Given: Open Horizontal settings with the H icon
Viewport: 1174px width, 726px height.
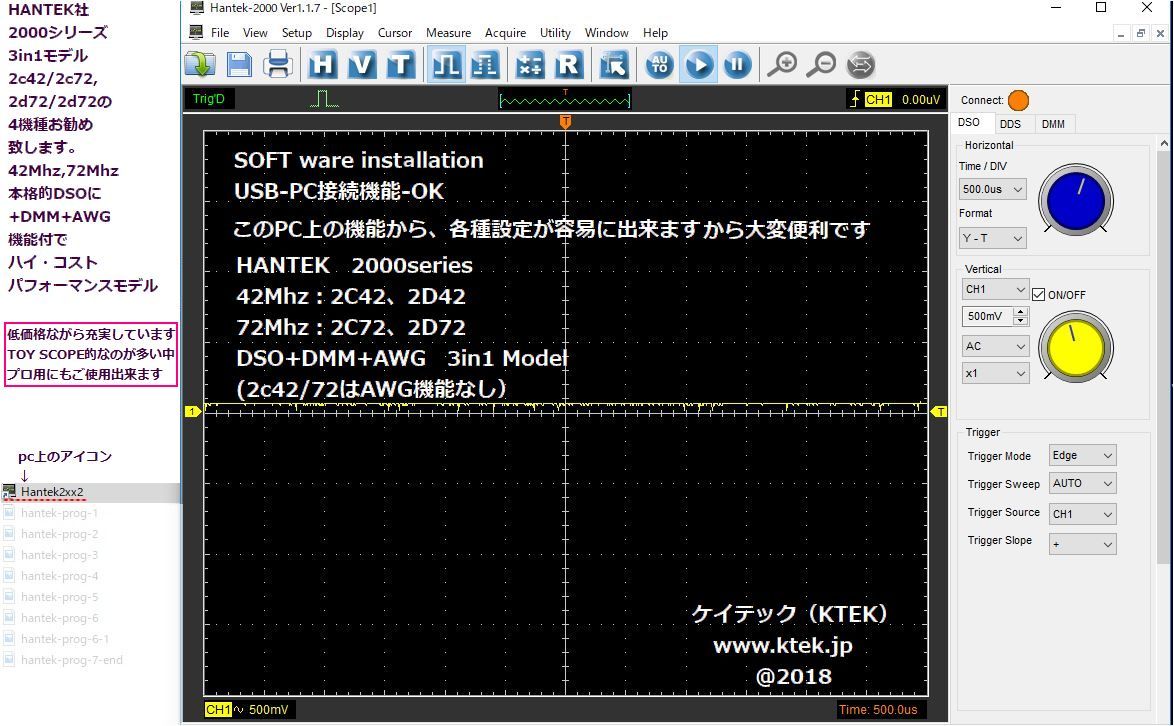Looking at the screenshot, I should coord(323,64).
